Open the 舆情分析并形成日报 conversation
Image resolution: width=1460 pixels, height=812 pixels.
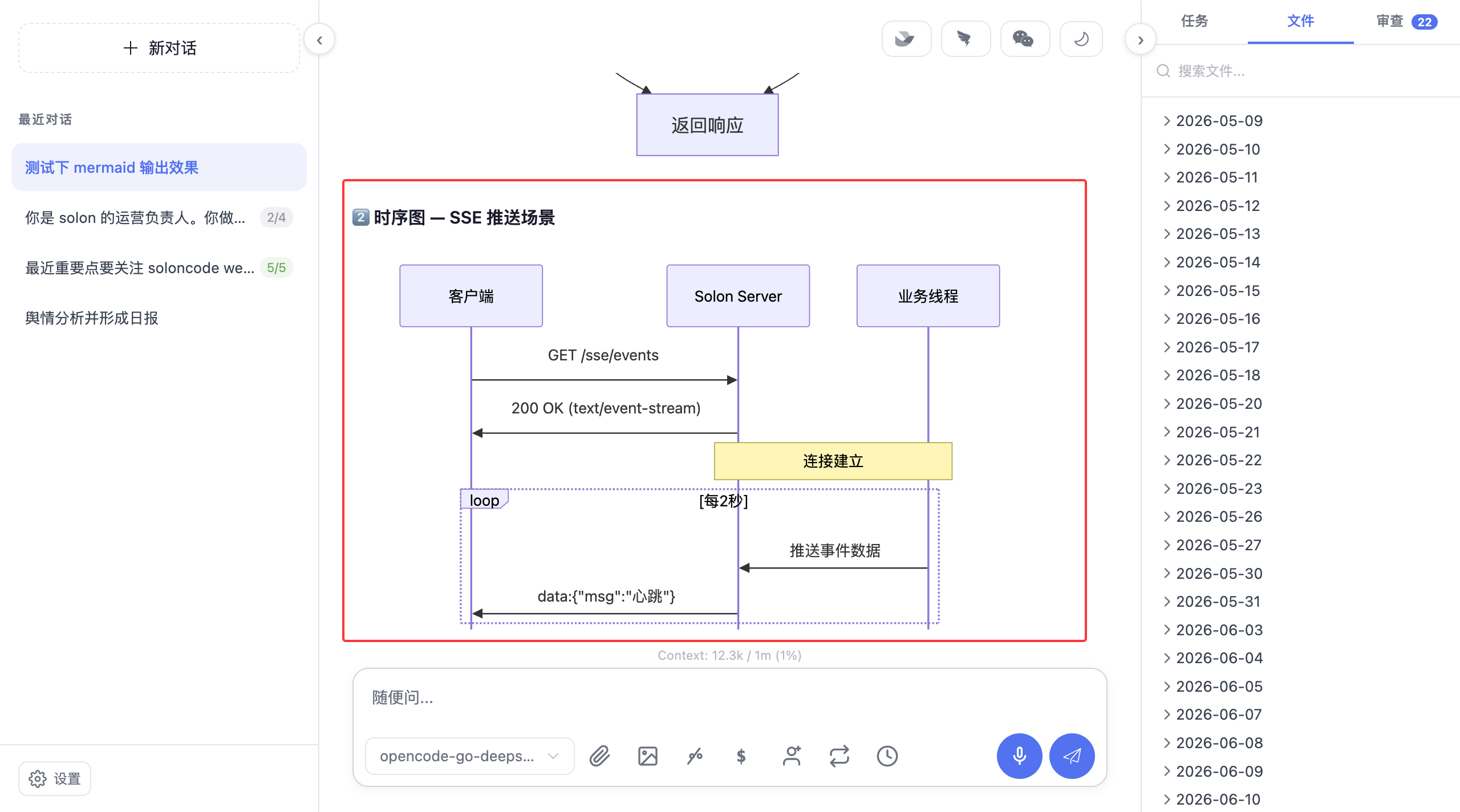tap(159, 318)
